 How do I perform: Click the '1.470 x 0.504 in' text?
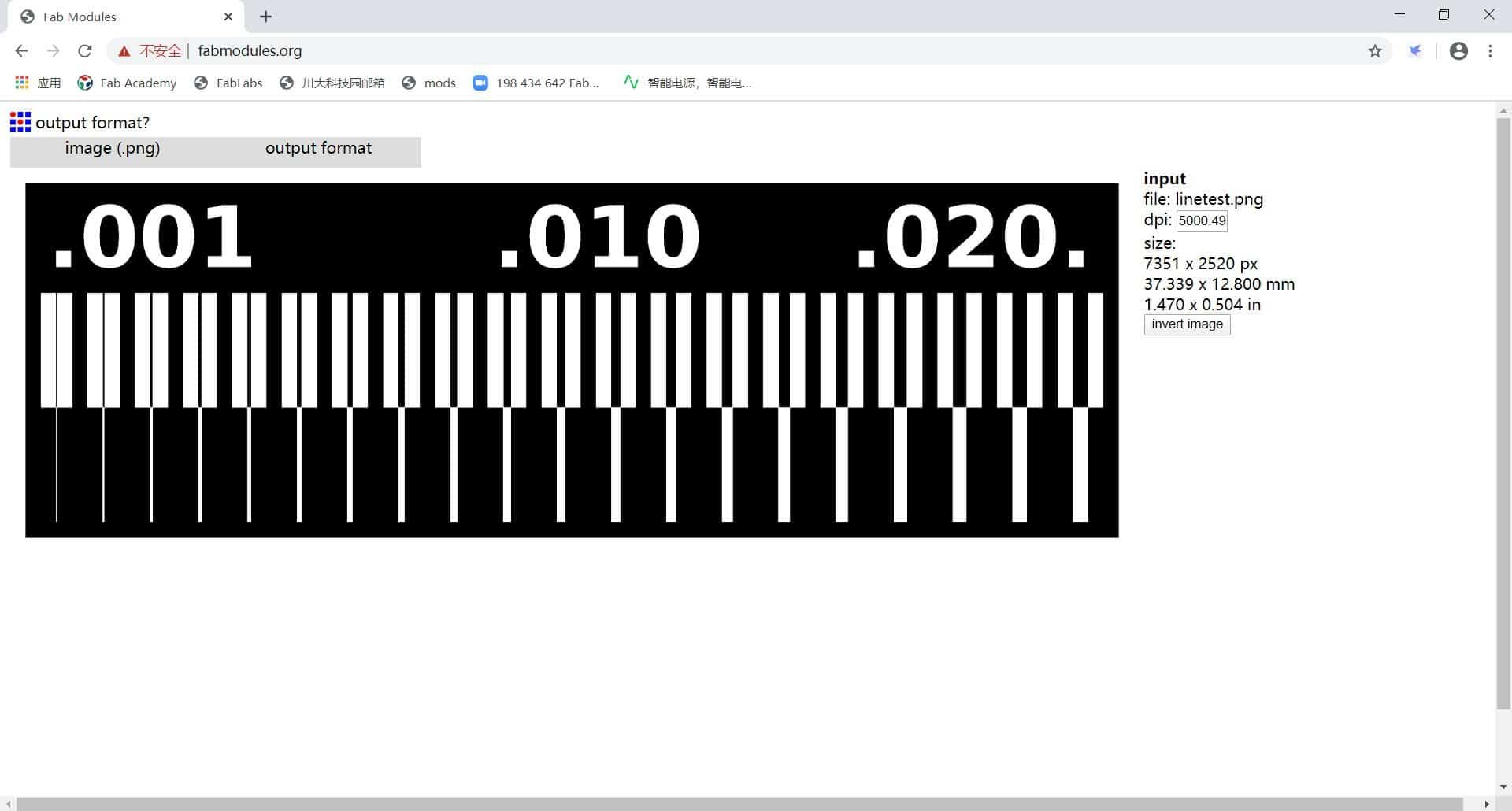tap(1202, 305)
